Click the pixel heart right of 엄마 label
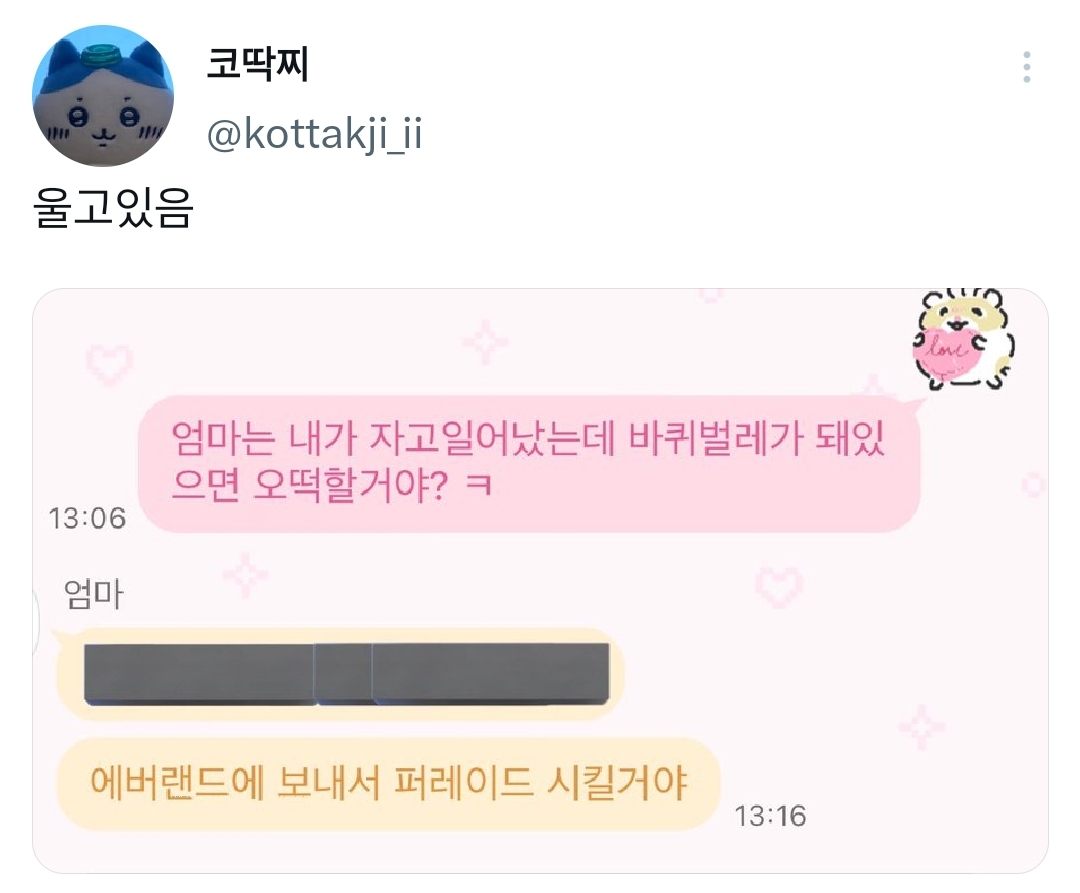Viewport: 1080px width, 893px height. point(780,585)
